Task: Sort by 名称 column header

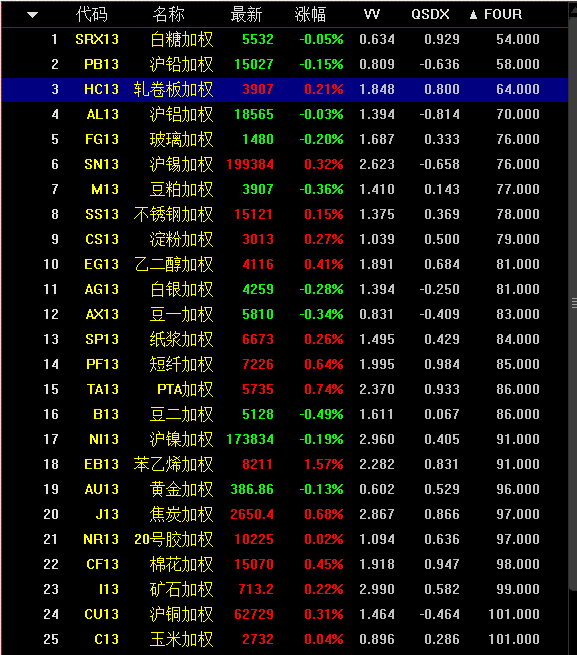Action: [x=168, y=15]
